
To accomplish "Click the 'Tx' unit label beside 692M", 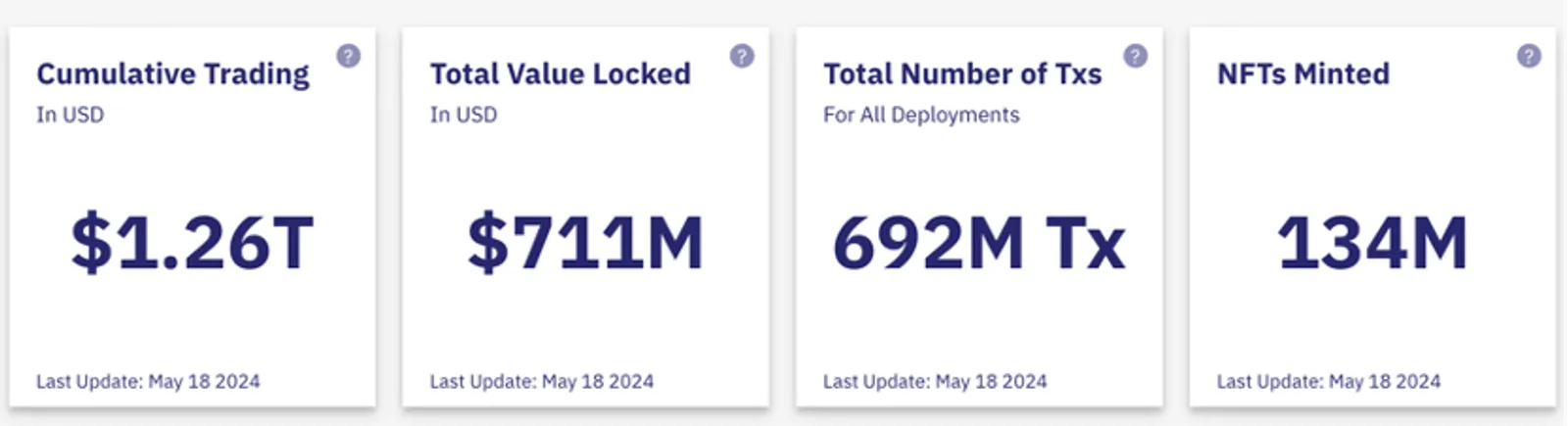I will tap(1086, 243).
